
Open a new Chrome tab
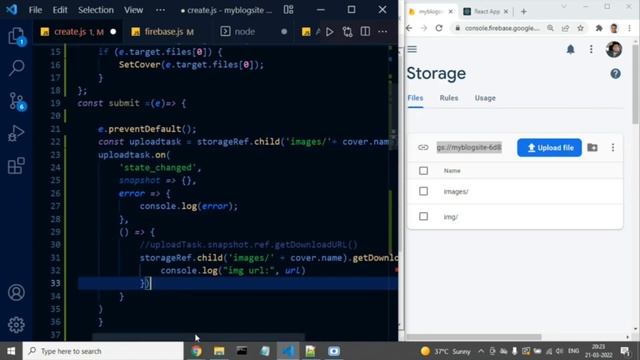pos(524,11)
